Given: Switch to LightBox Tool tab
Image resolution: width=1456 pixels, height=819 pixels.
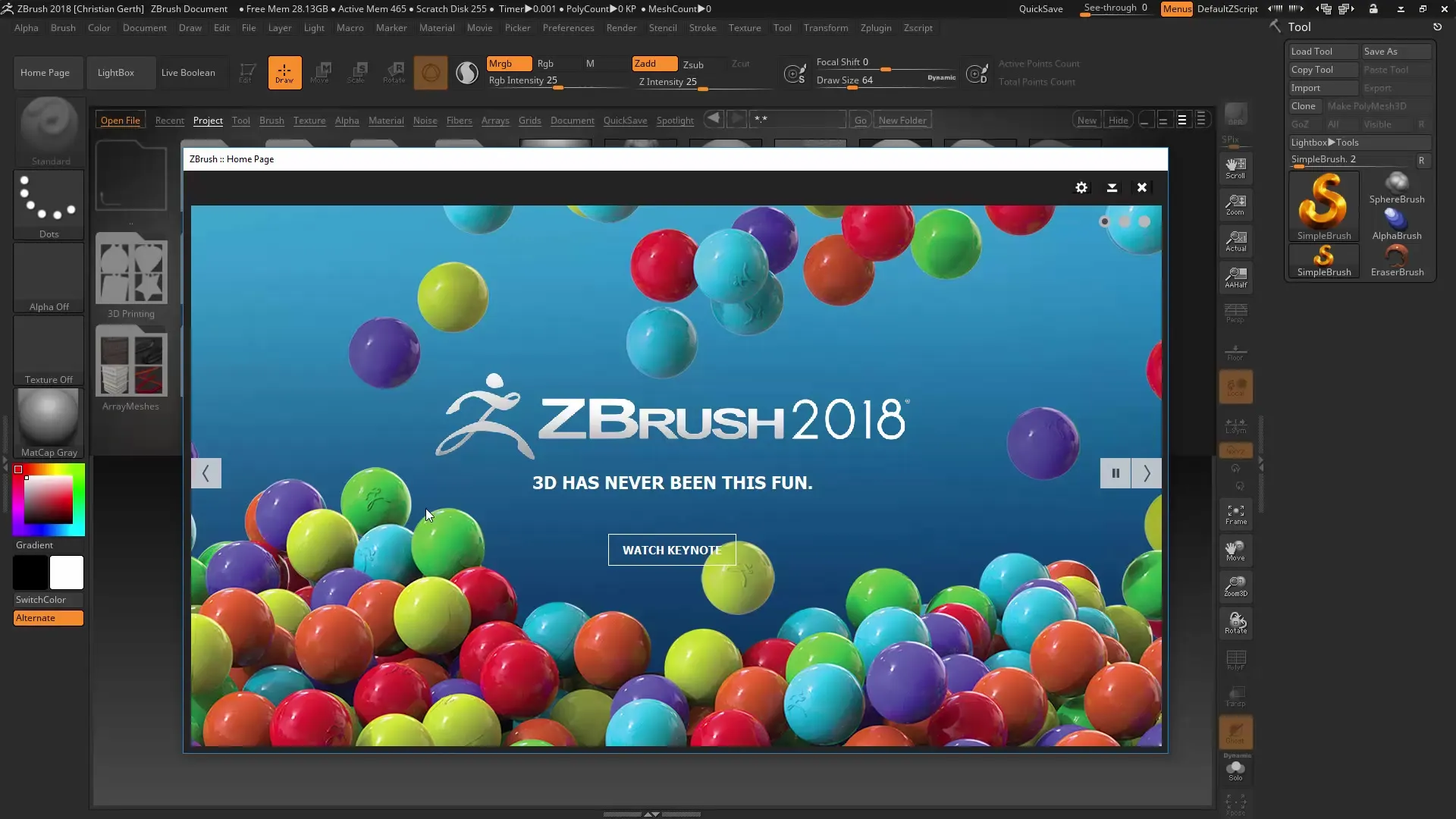Looking at the screenshot, I should click(x=240, y=121).
